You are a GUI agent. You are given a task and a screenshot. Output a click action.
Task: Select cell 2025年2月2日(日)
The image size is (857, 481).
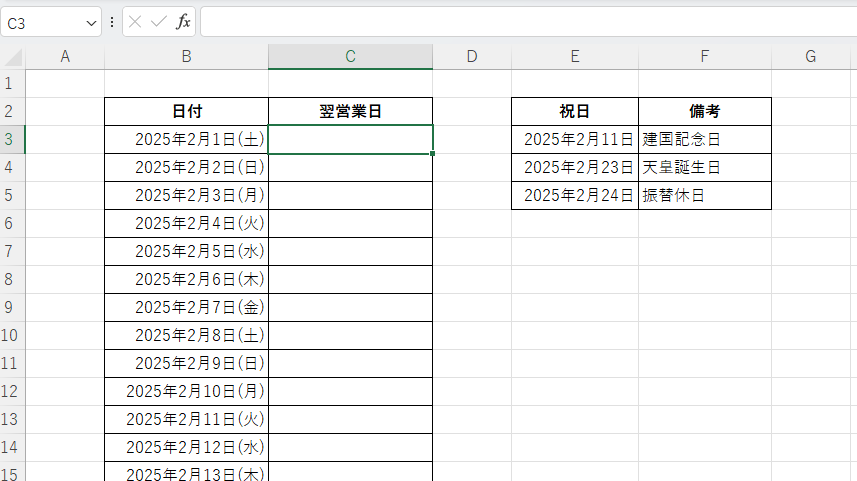(186, 167)
